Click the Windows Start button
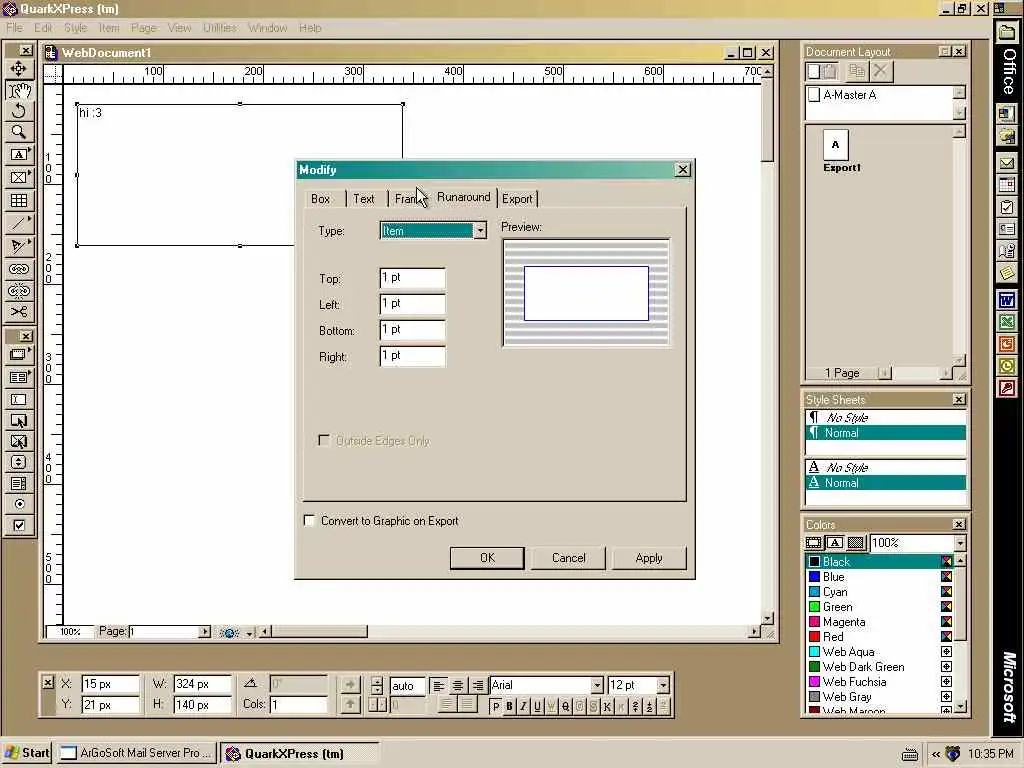1024x768 pixels. click(x=27, y=753)
